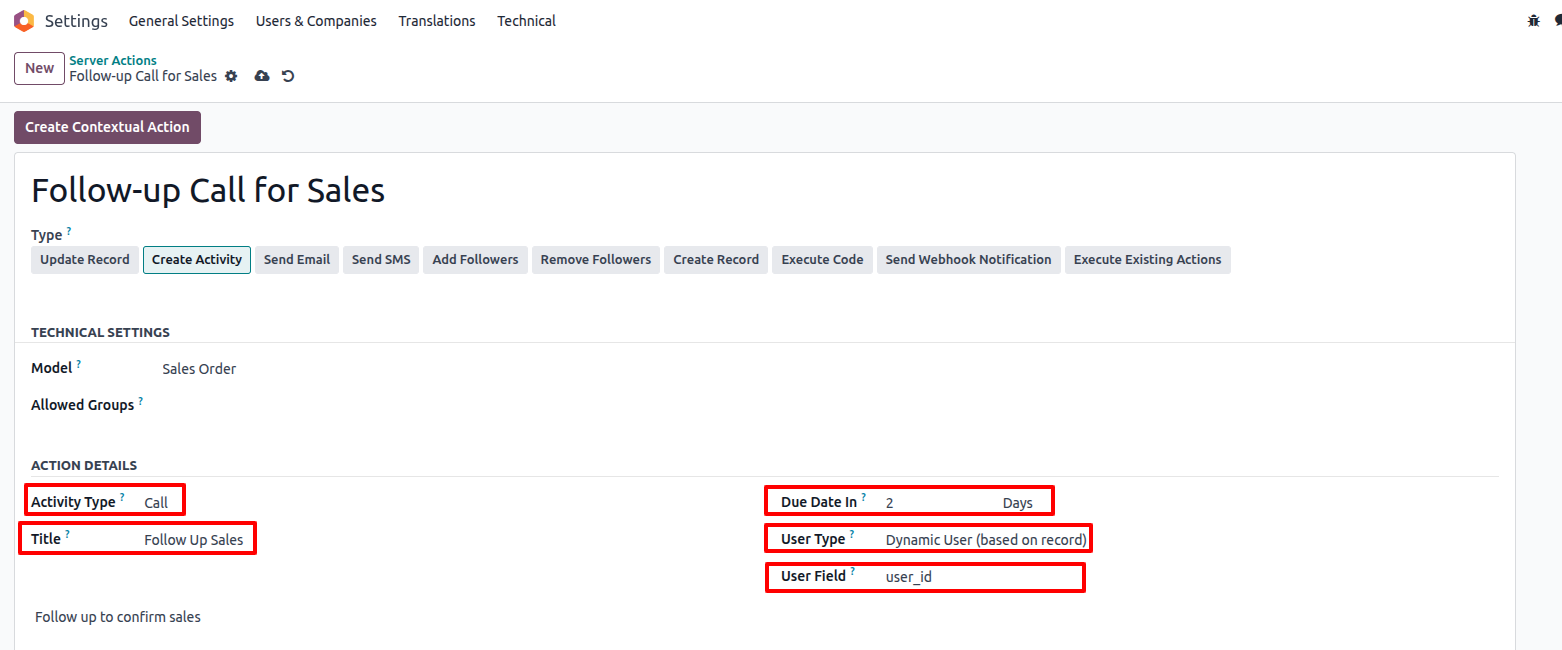This screenshot has height=650, width=1562.
Task: Click the cloud save record icon
Action: (262, 76)
